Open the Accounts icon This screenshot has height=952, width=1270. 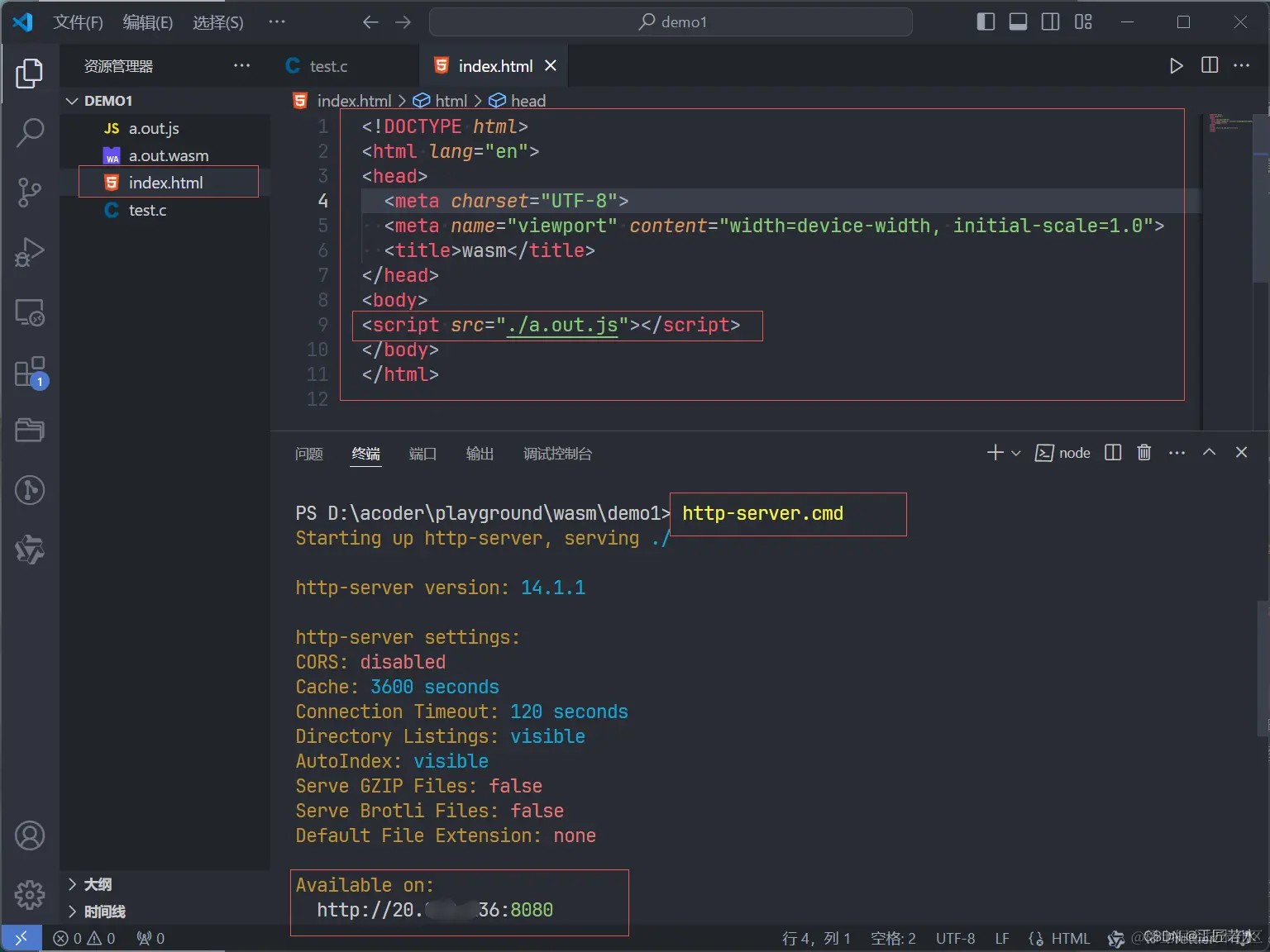pyautogui.click(x=30, y=835)
